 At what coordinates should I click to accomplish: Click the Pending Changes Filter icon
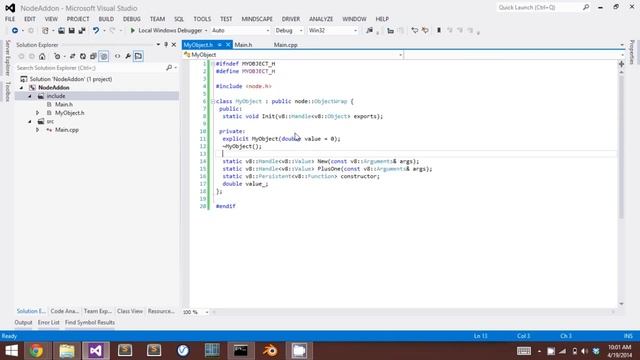(58, 56)
